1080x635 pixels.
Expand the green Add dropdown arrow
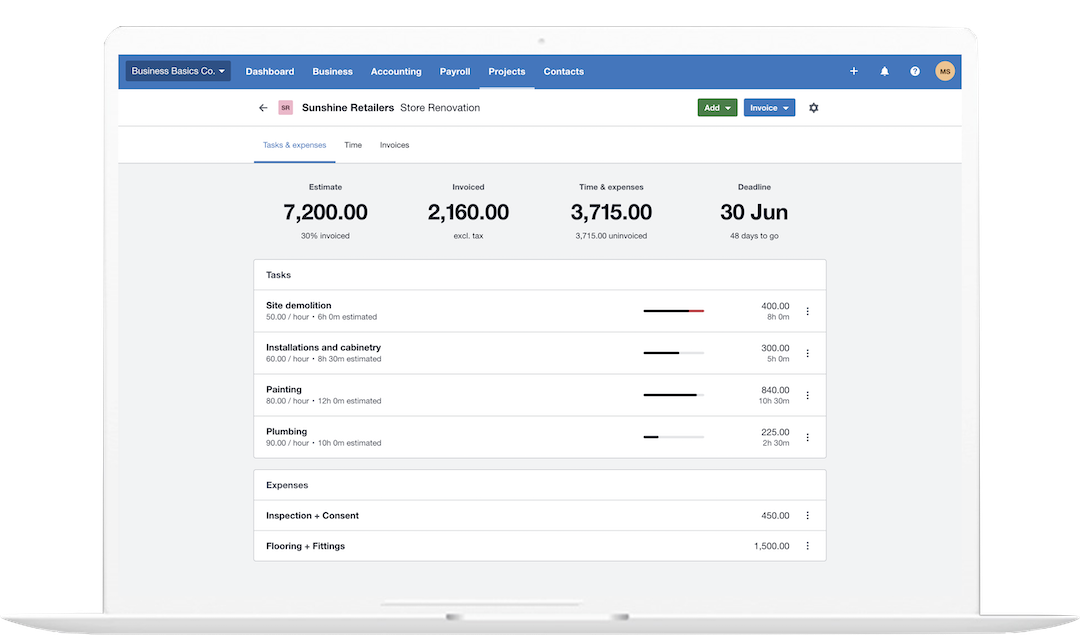click(x=729, y=107)
